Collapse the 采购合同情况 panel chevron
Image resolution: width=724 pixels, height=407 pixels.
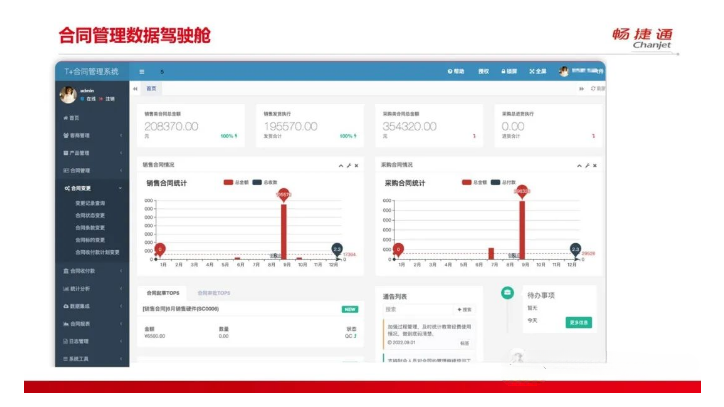click(579, 165)
